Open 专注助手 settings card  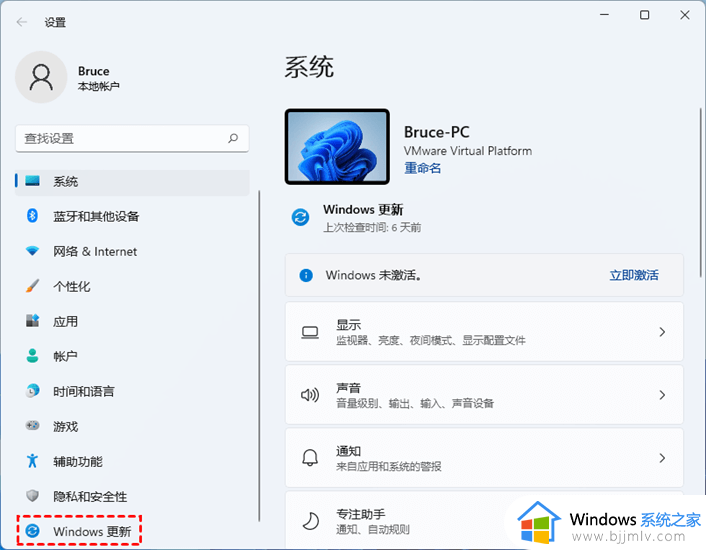pos(484,521)
